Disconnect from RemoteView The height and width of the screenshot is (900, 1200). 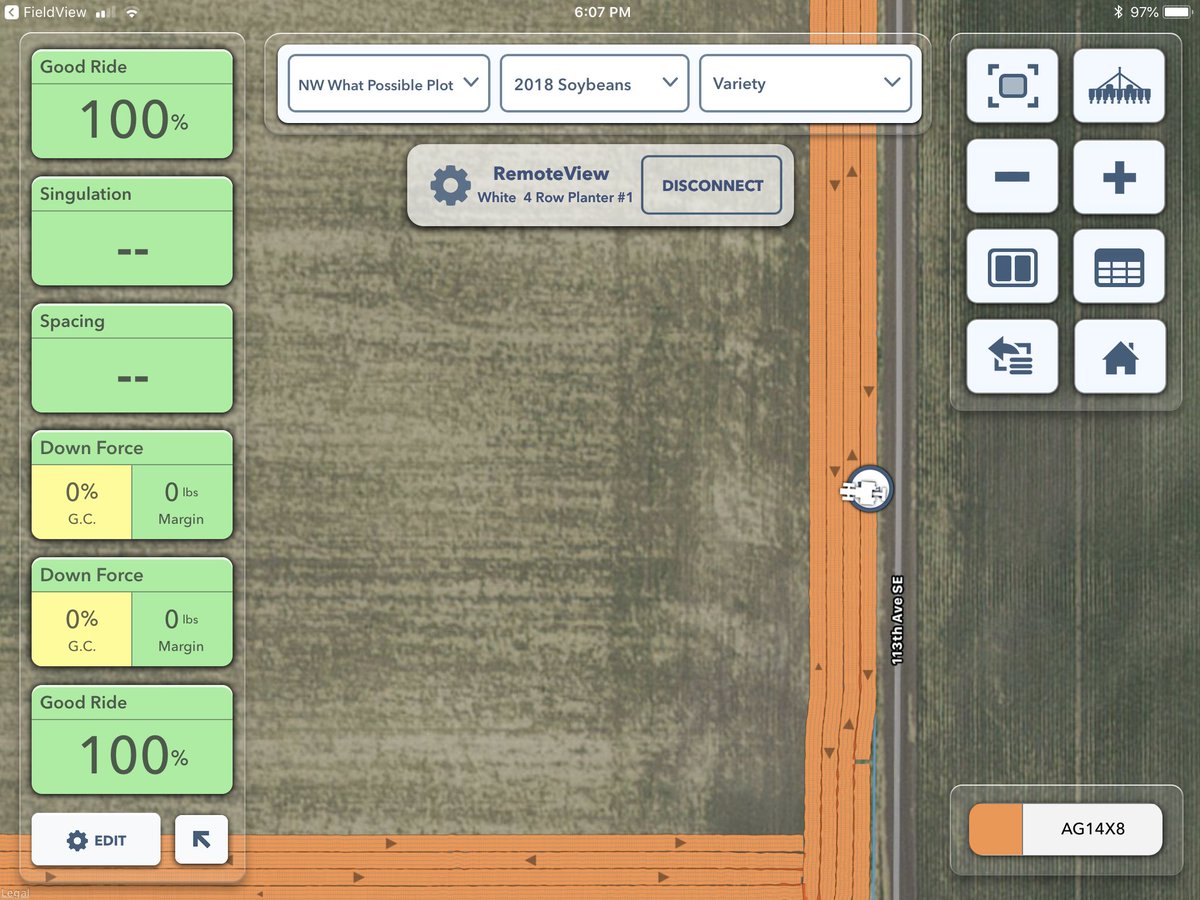tap(712, 185)
